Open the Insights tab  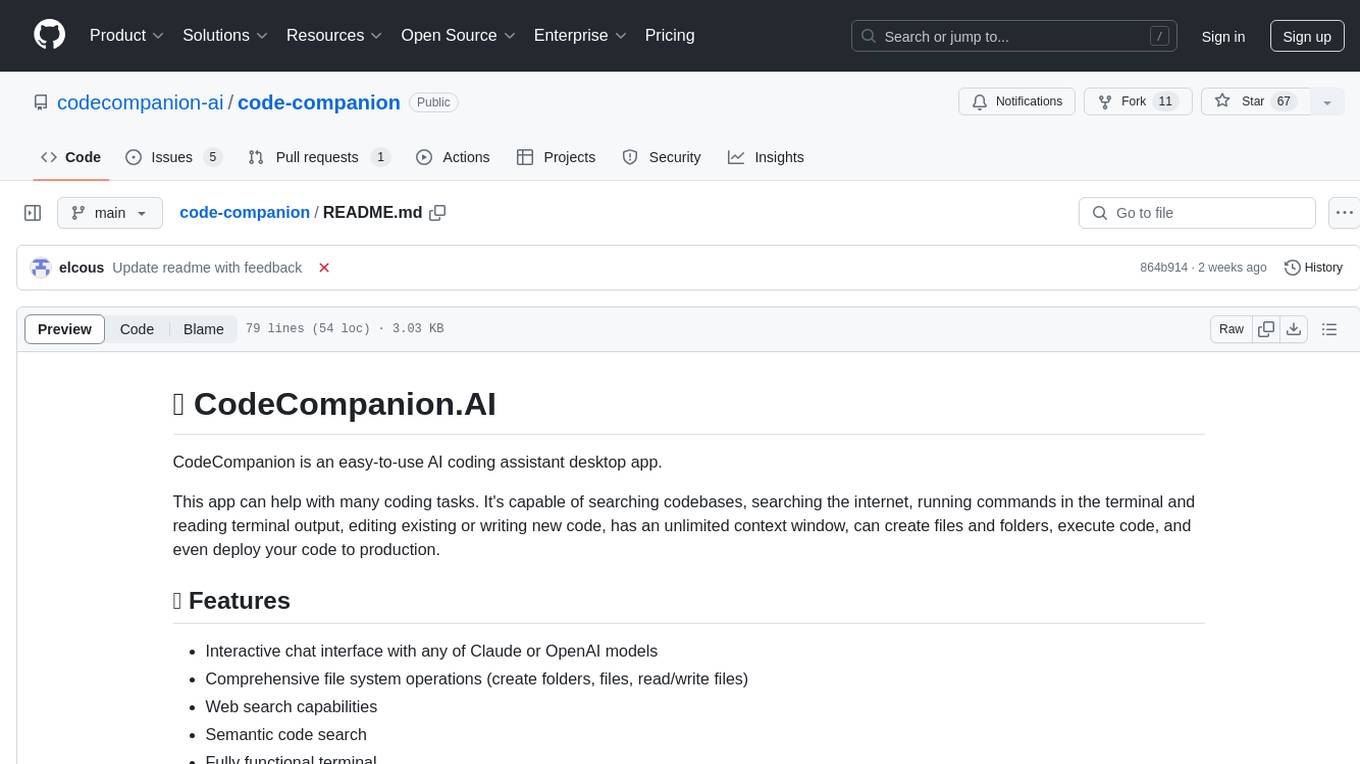click(x=766, y=157)
